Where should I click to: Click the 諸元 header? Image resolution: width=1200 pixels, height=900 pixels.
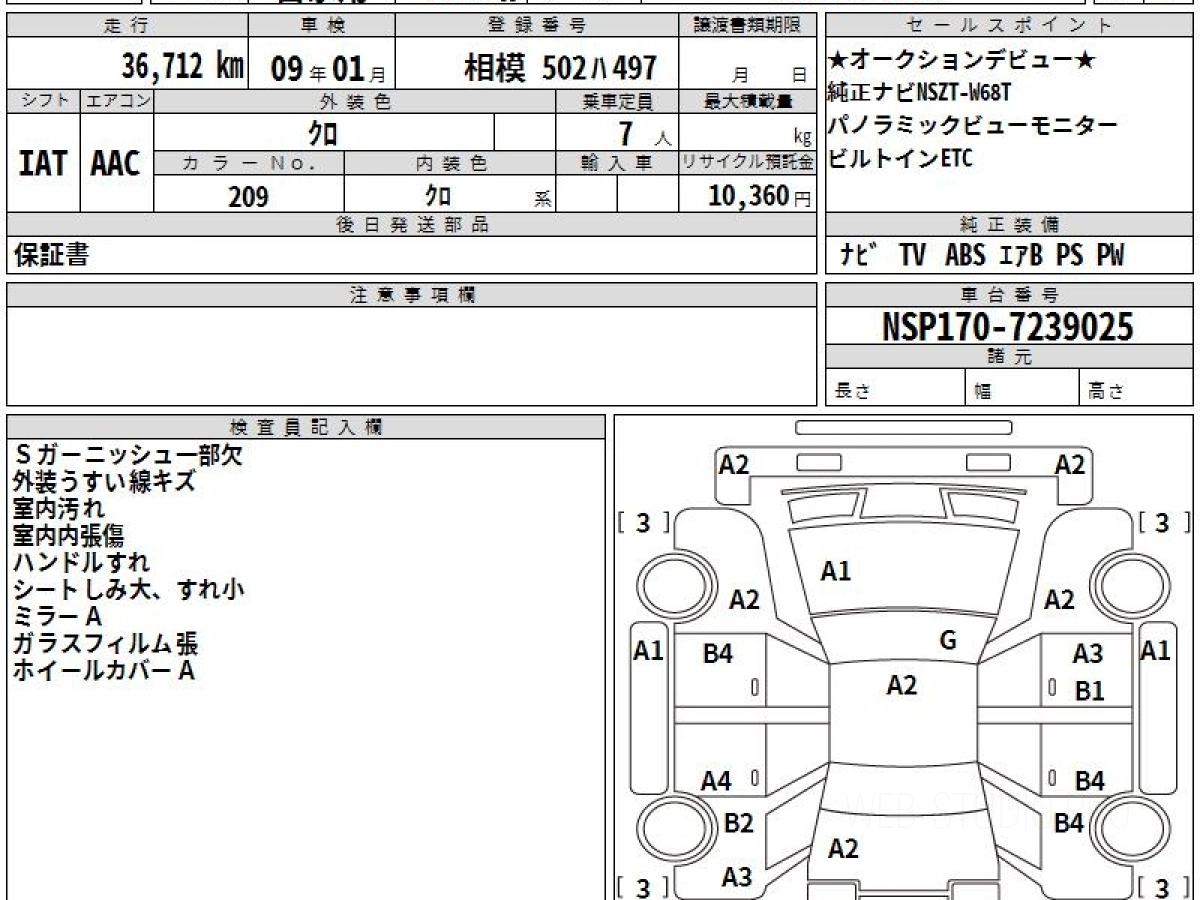pyautogui.click(x=1009, y=357)
